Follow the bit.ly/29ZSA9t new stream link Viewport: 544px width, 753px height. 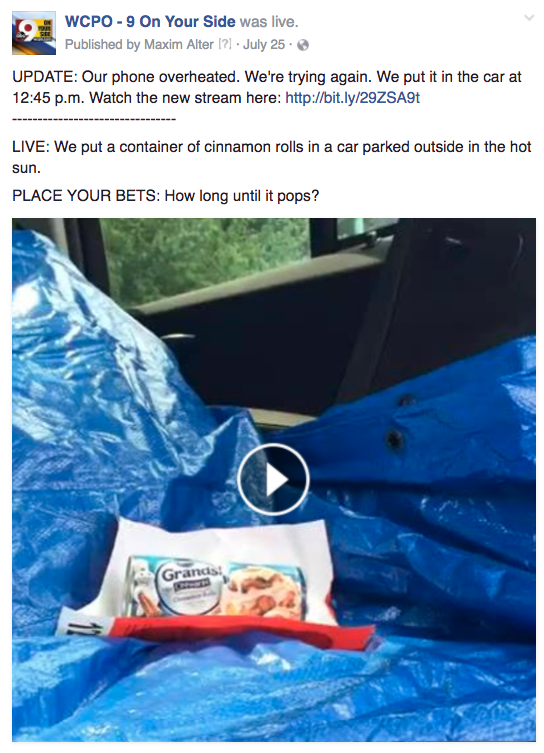tap(352, 98)
